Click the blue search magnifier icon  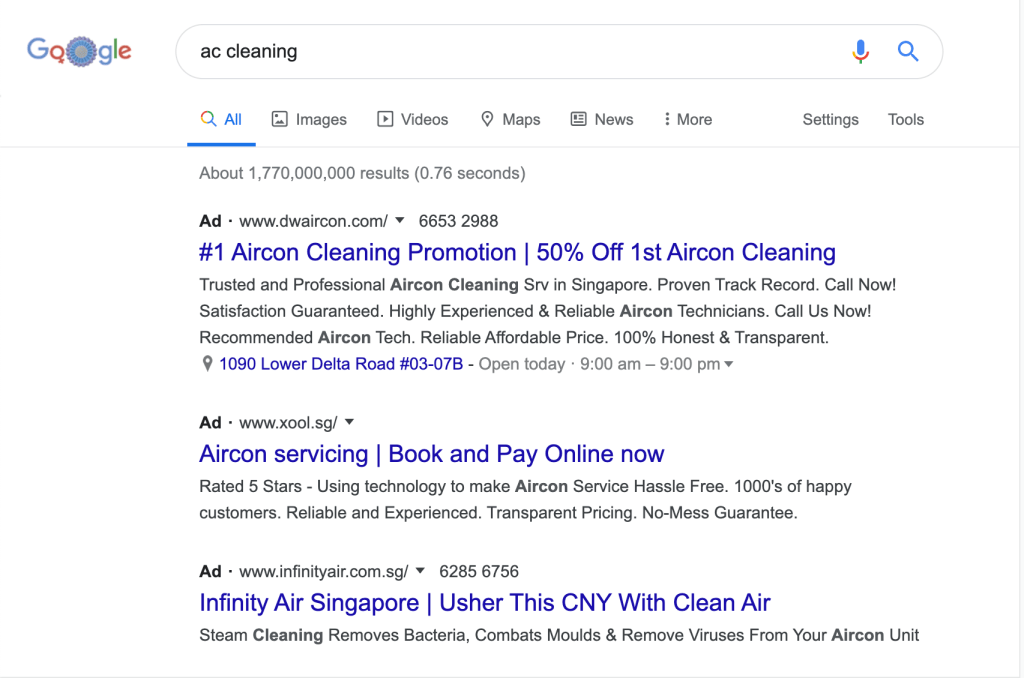pos(908,51)
